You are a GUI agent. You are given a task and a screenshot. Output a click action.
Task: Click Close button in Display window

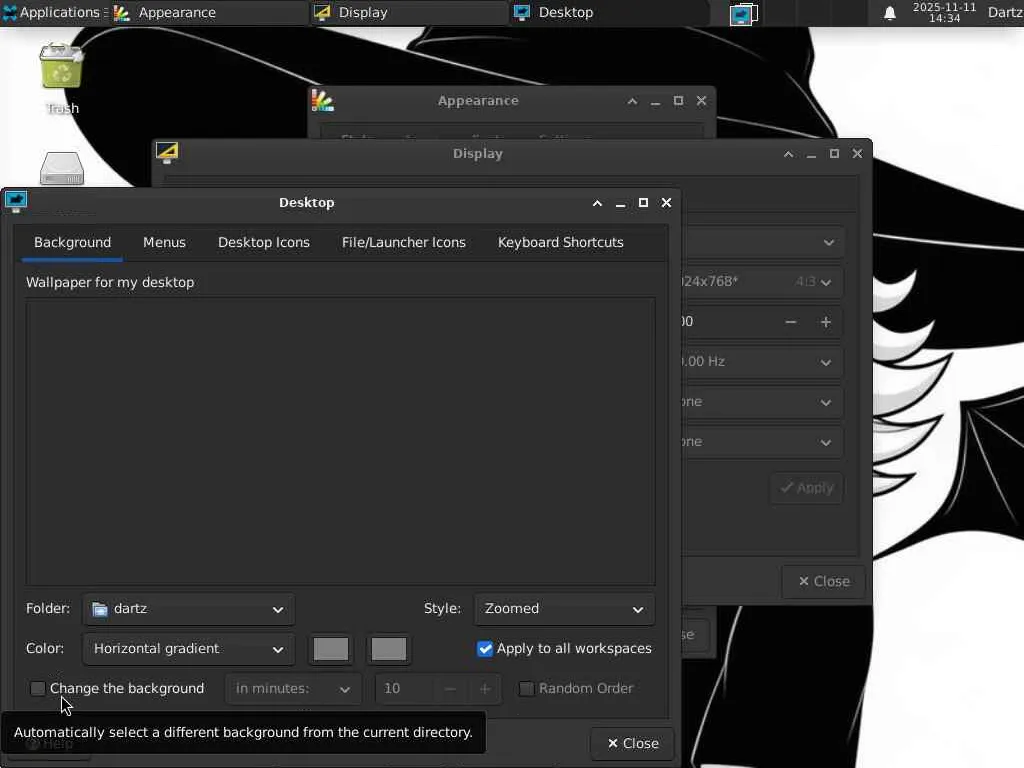pyautogui.click(x=824, y=581)
